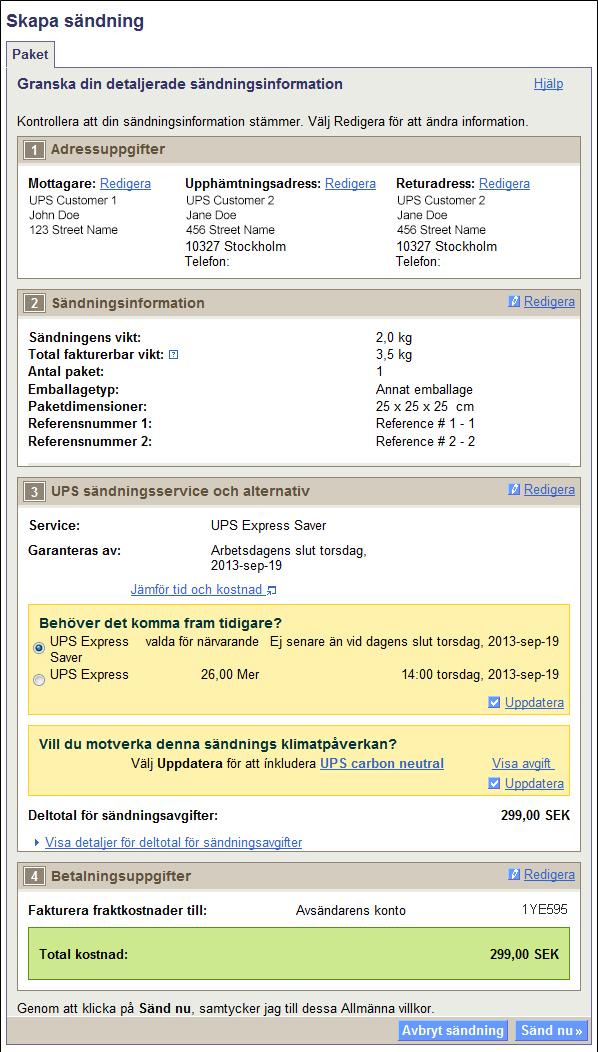Click the text UPS Express Saver beside Service
This screenshot has height=1052, width=598.
pos(268,525)
